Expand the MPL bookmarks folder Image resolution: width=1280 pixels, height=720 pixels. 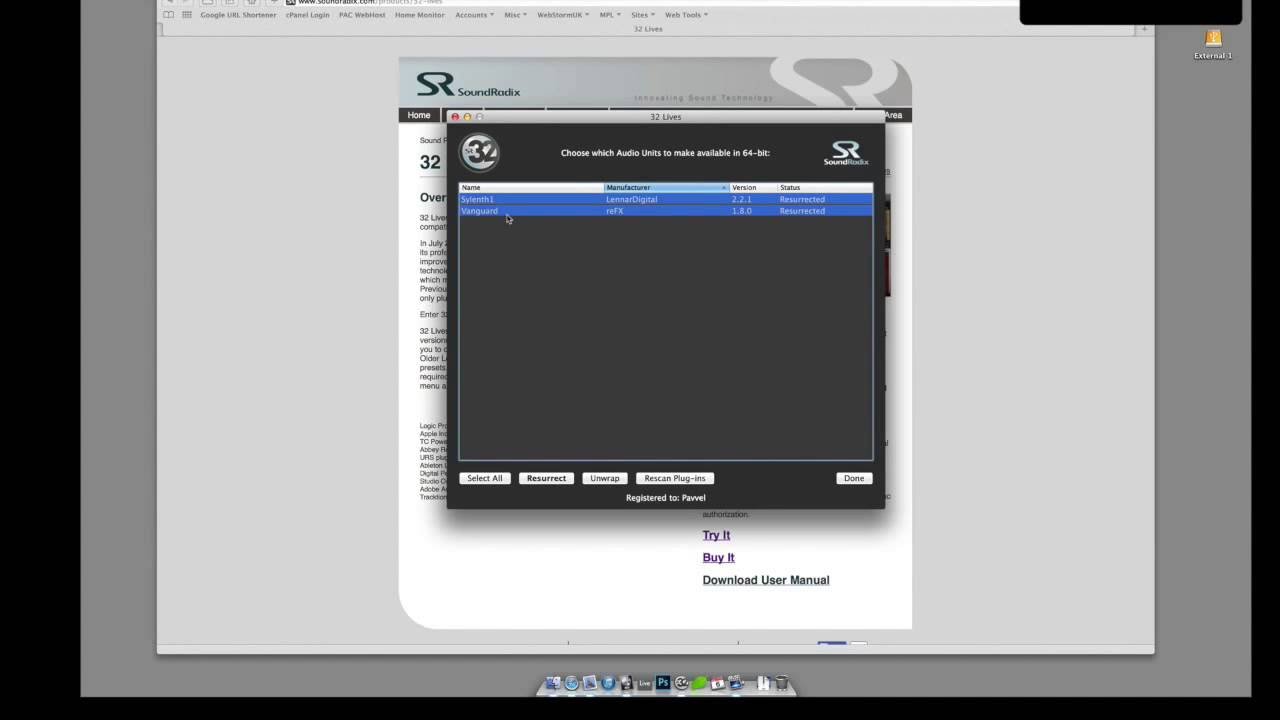coord(610,15)
